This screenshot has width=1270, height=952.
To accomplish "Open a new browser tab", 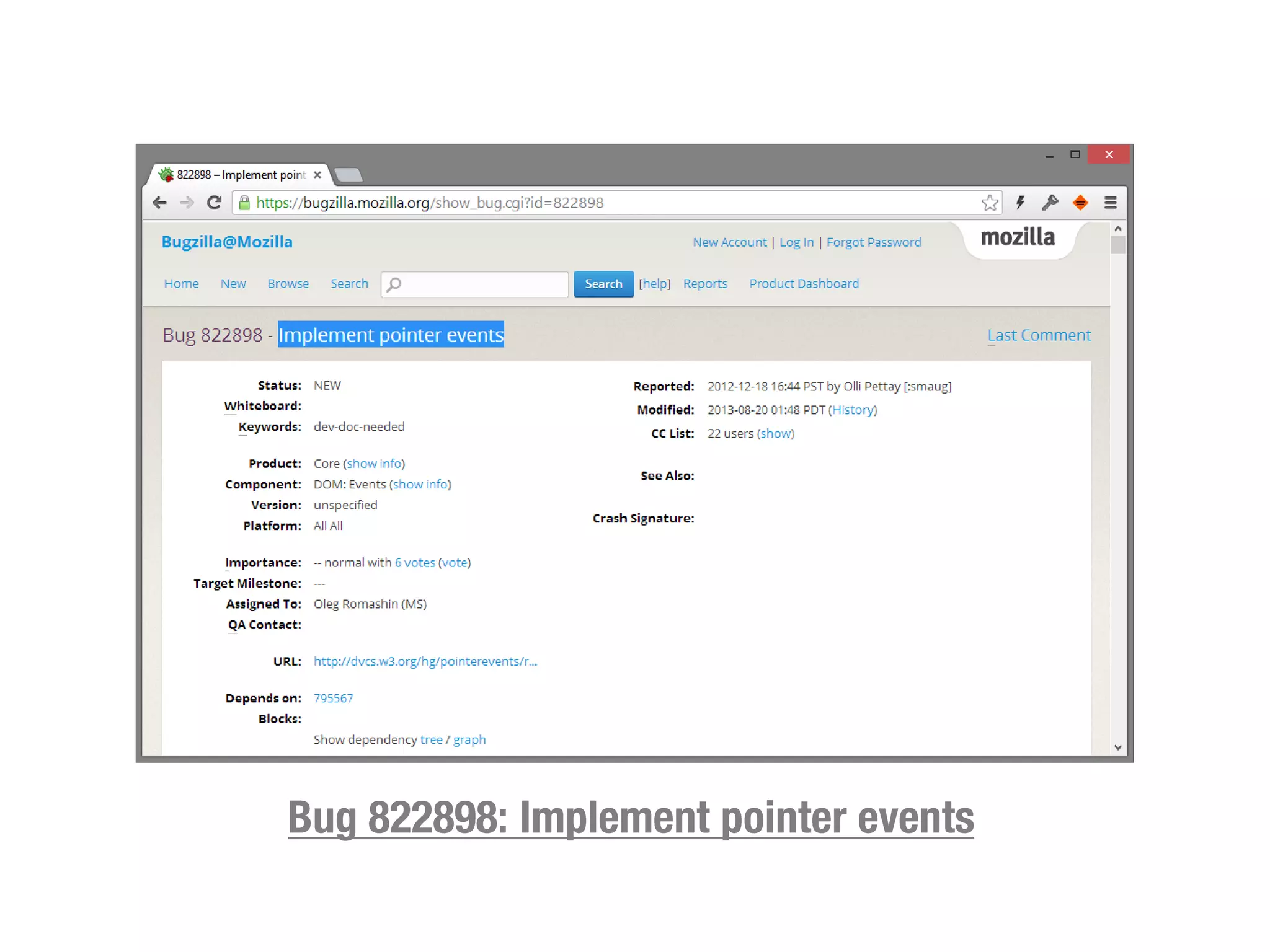I will tap(349, 175).
